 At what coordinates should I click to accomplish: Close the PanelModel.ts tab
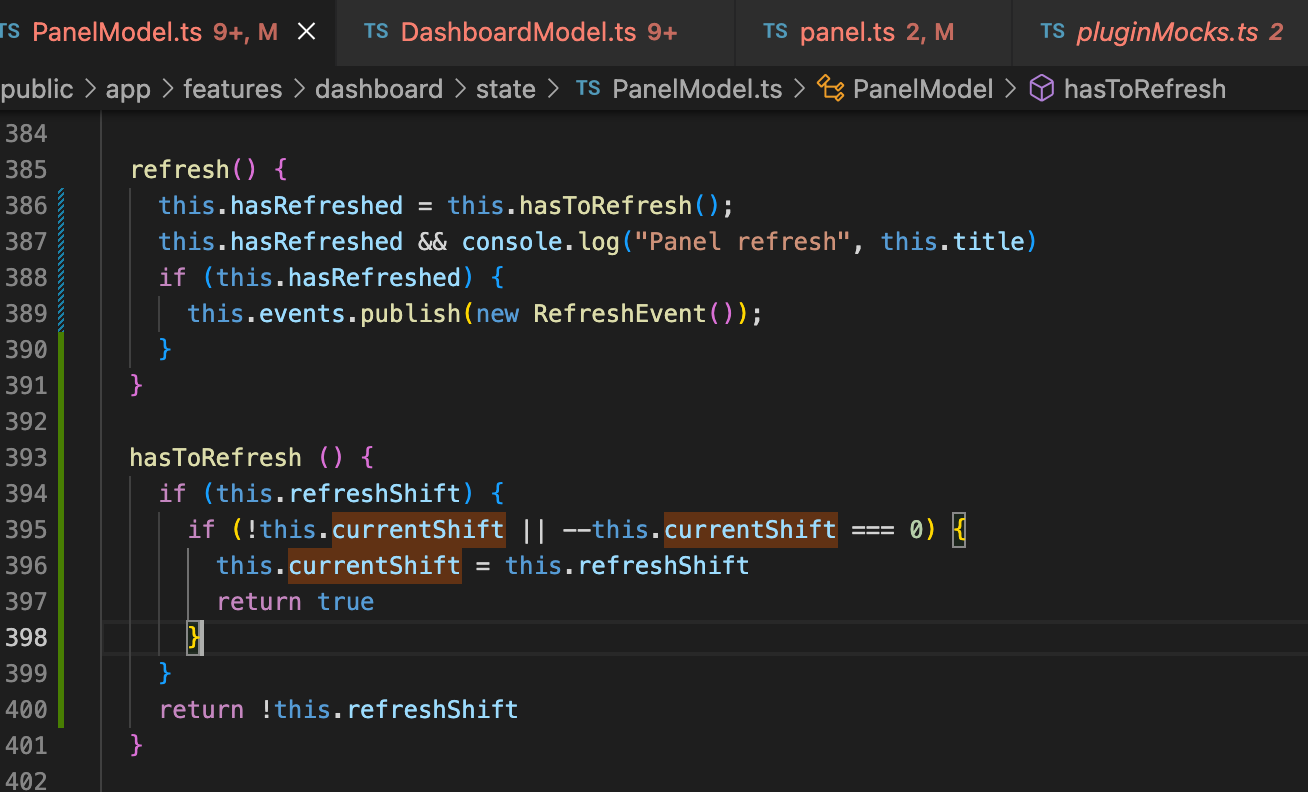(x=306, y=31)
